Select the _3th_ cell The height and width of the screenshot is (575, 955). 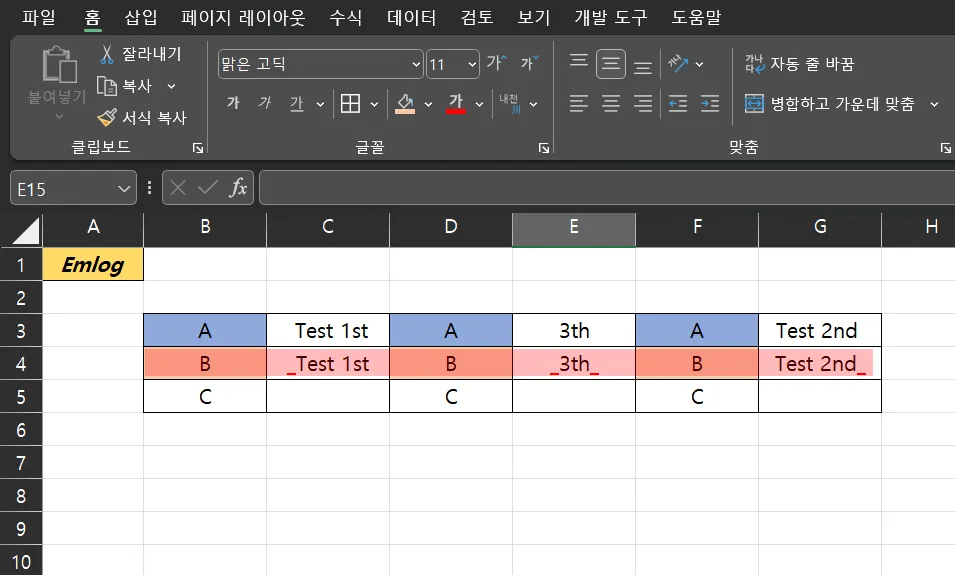coord(574,364)
